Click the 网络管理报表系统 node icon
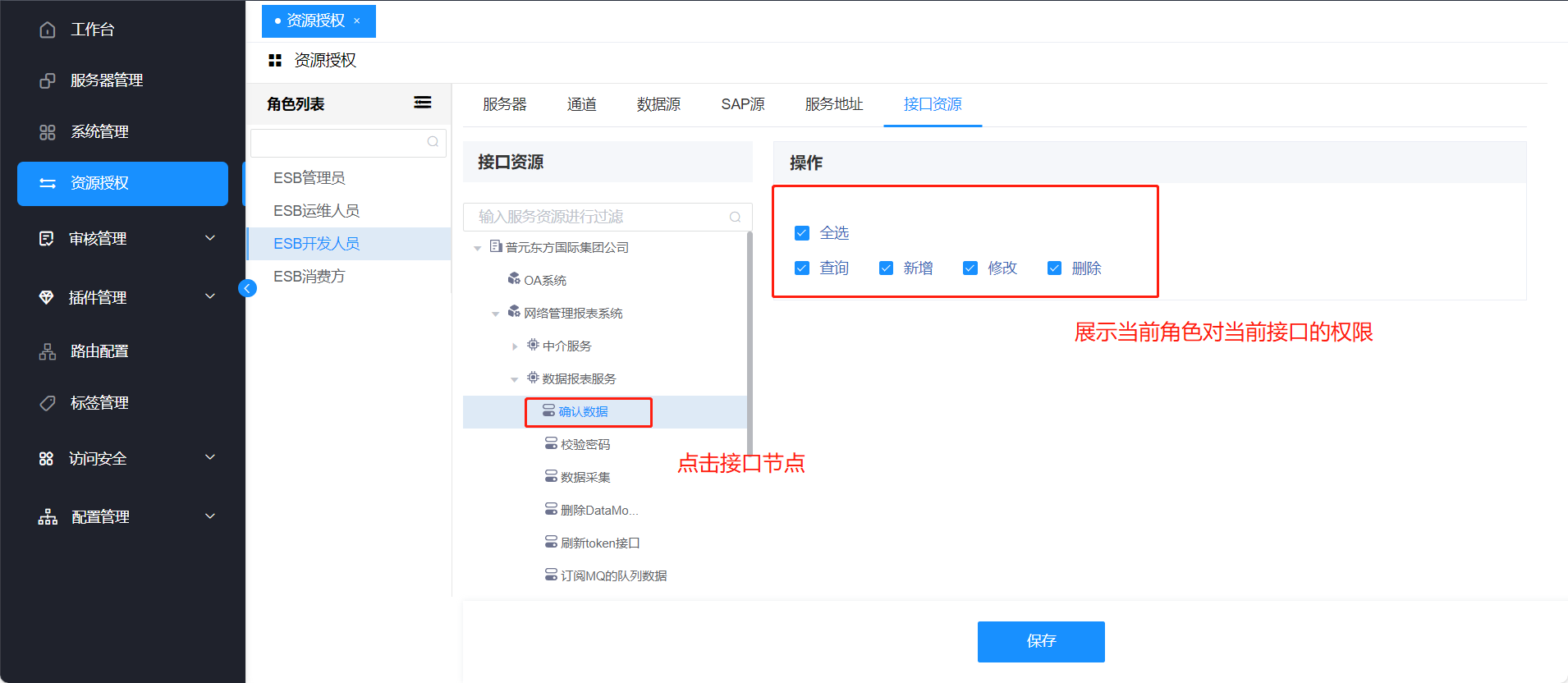 pyautogui.click(x=514, y=312)
